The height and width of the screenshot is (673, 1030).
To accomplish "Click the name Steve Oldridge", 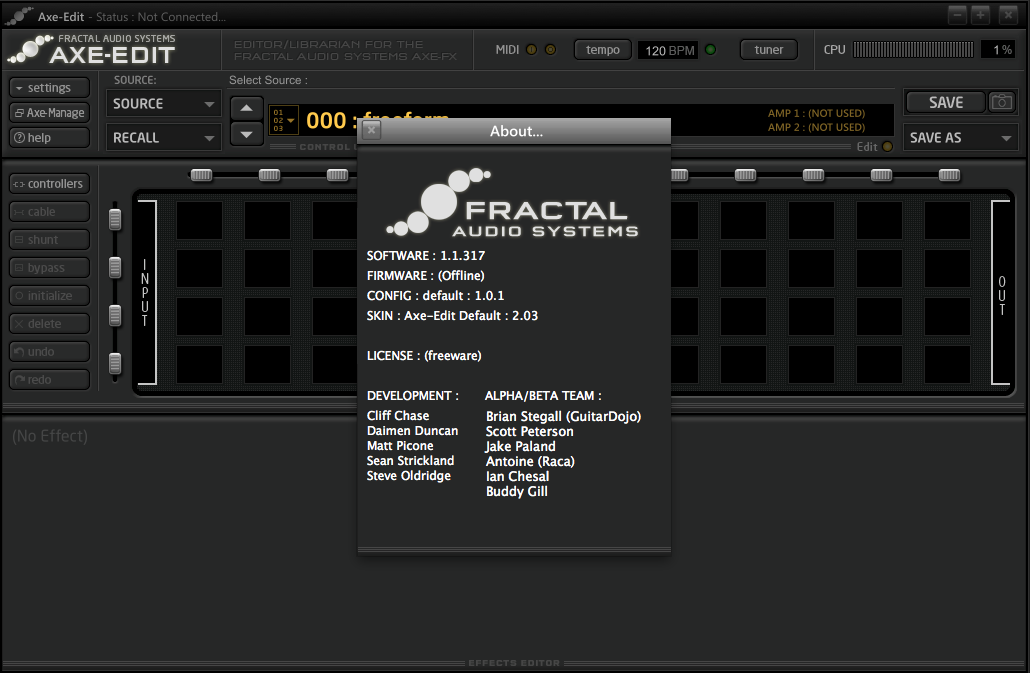I will click(x=409, y=476).
